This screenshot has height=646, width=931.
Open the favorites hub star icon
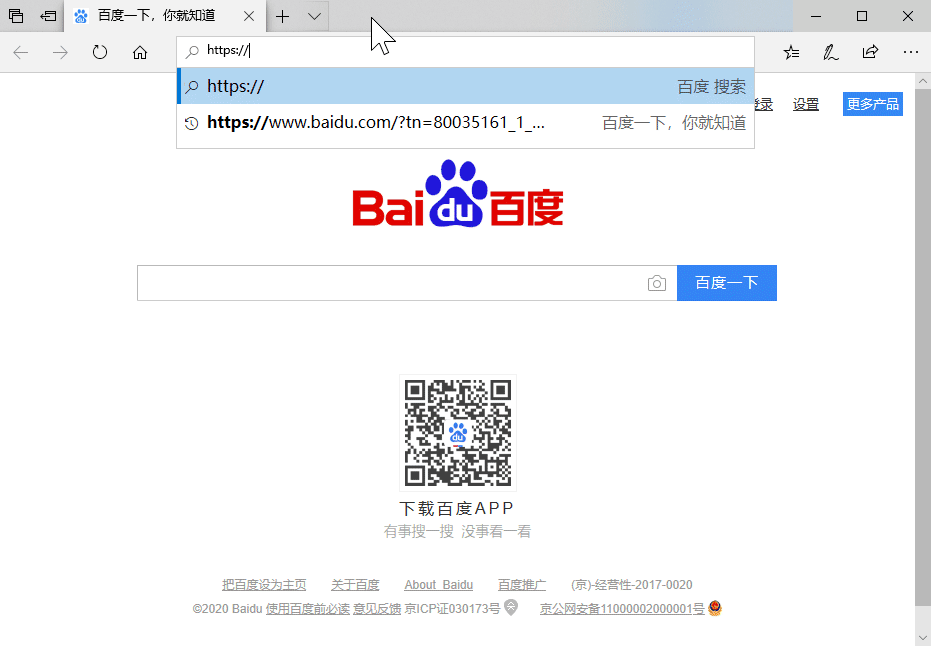[x=791, y=52]
